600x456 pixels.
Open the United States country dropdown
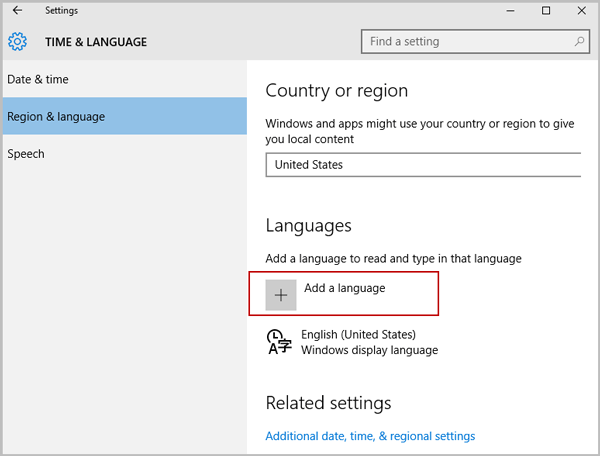click(x=423, y=165)
